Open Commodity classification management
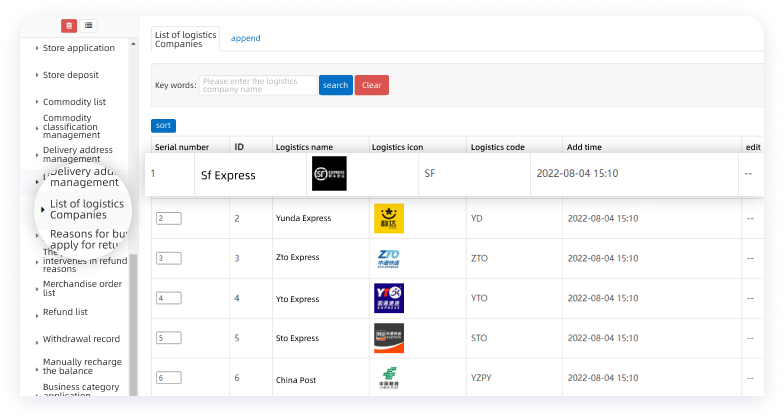Image resolution: width=784 pixels, height=420 pixels. coord(72,126)
